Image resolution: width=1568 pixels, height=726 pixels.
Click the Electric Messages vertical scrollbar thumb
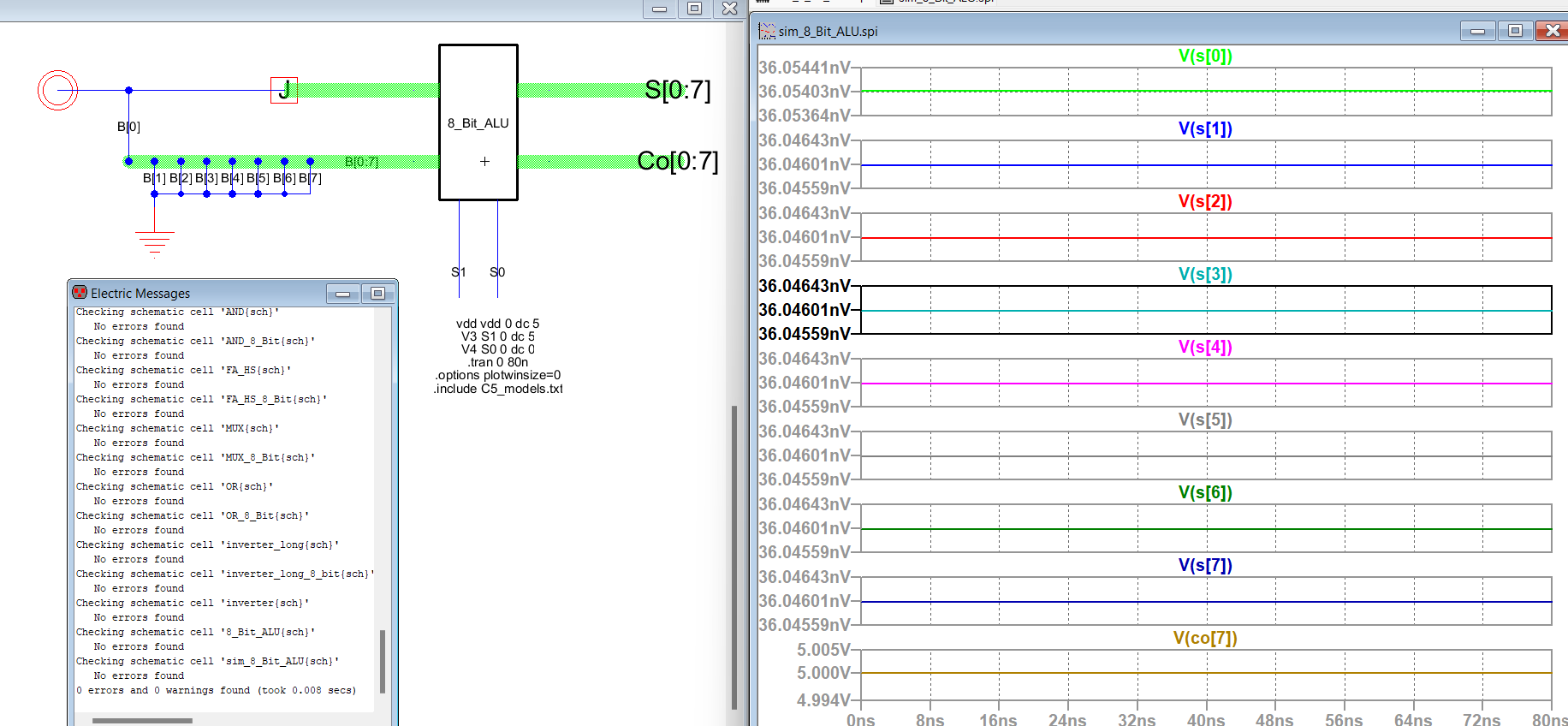coord(383,661)
